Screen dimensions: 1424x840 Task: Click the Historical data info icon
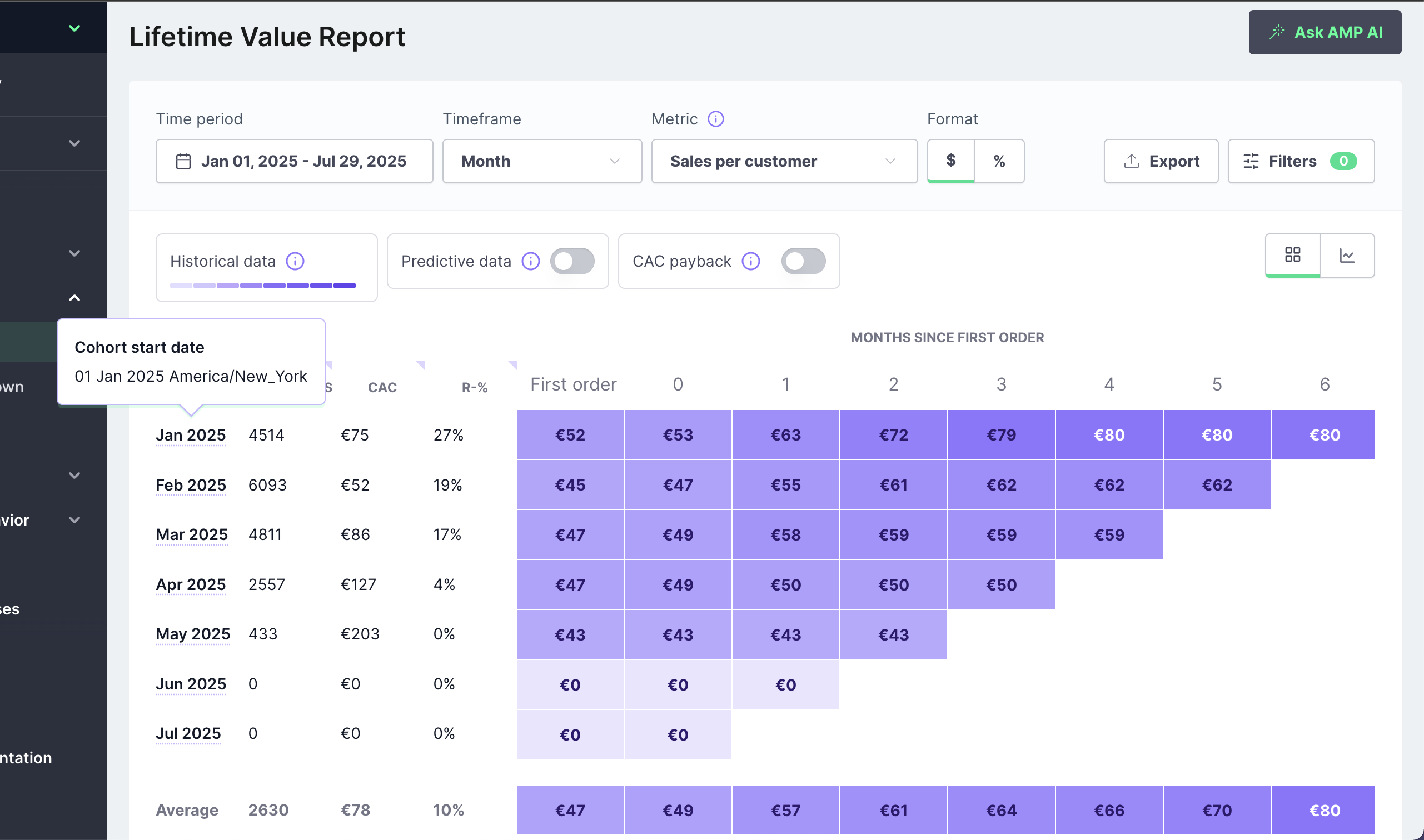point(295,261)
